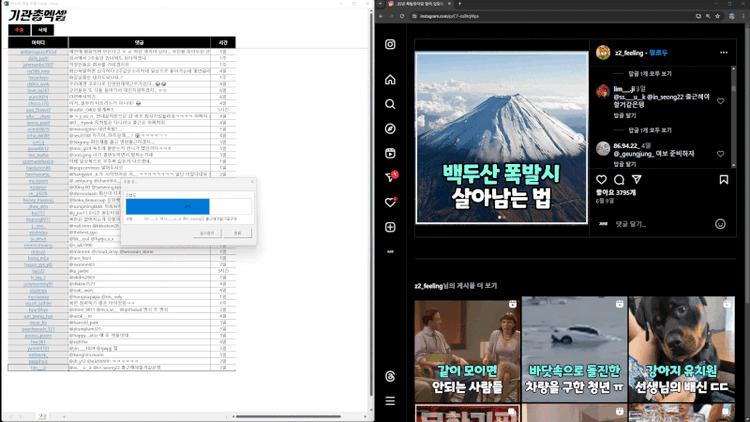Open notifications heart icon in sidebar
750x422 pixels.
[390, 202]
